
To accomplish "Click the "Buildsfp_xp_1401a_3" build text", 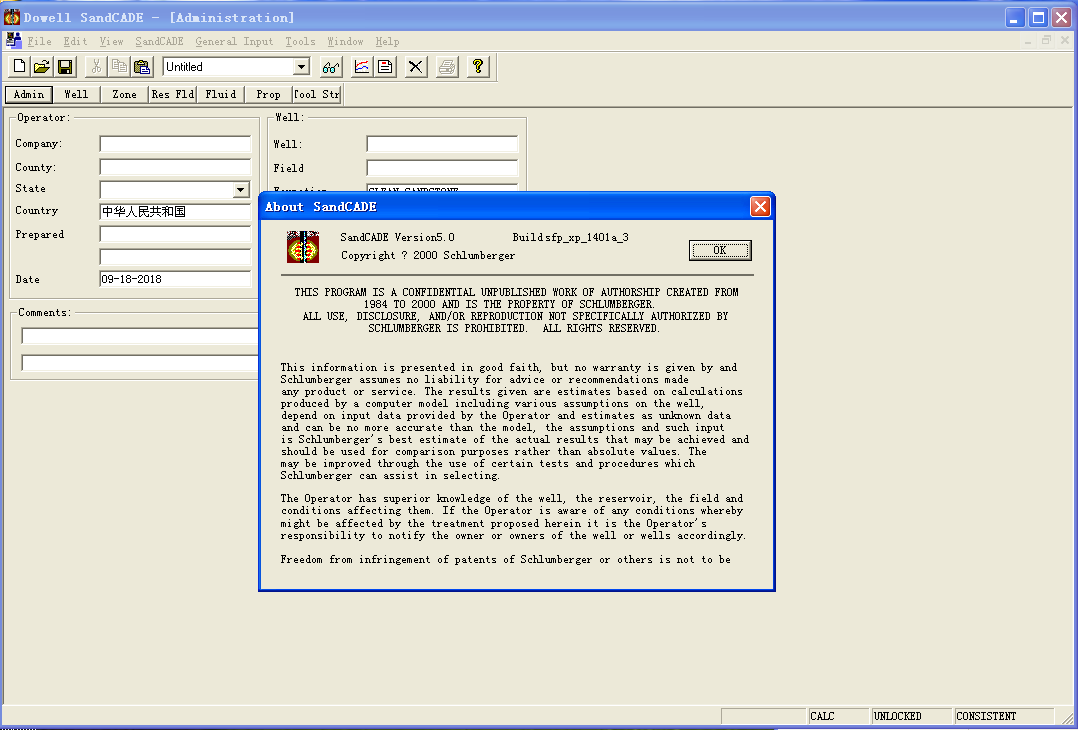I will [571, 237].
